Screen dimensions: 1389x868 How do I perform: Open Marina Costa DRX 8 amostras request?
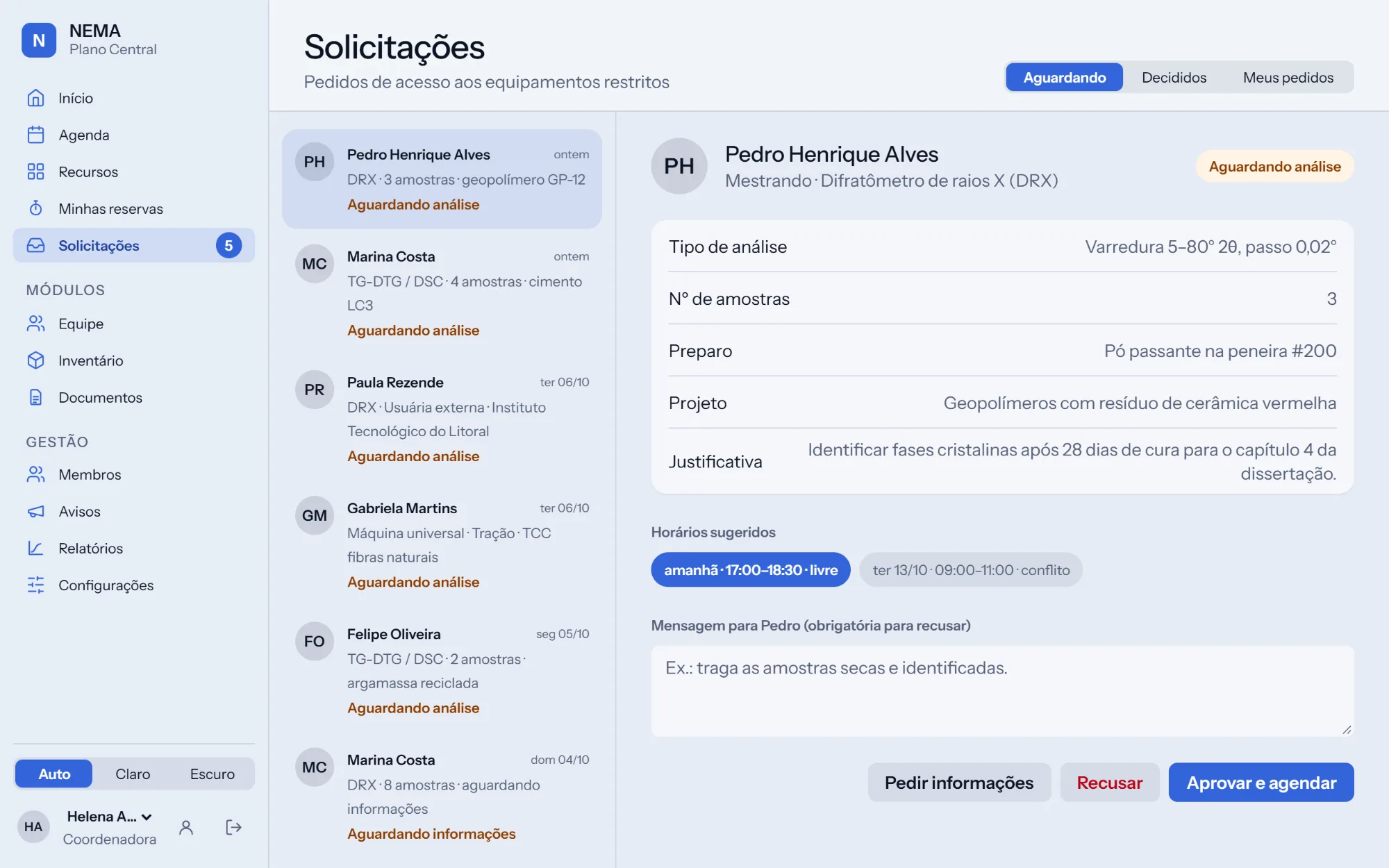442,796
